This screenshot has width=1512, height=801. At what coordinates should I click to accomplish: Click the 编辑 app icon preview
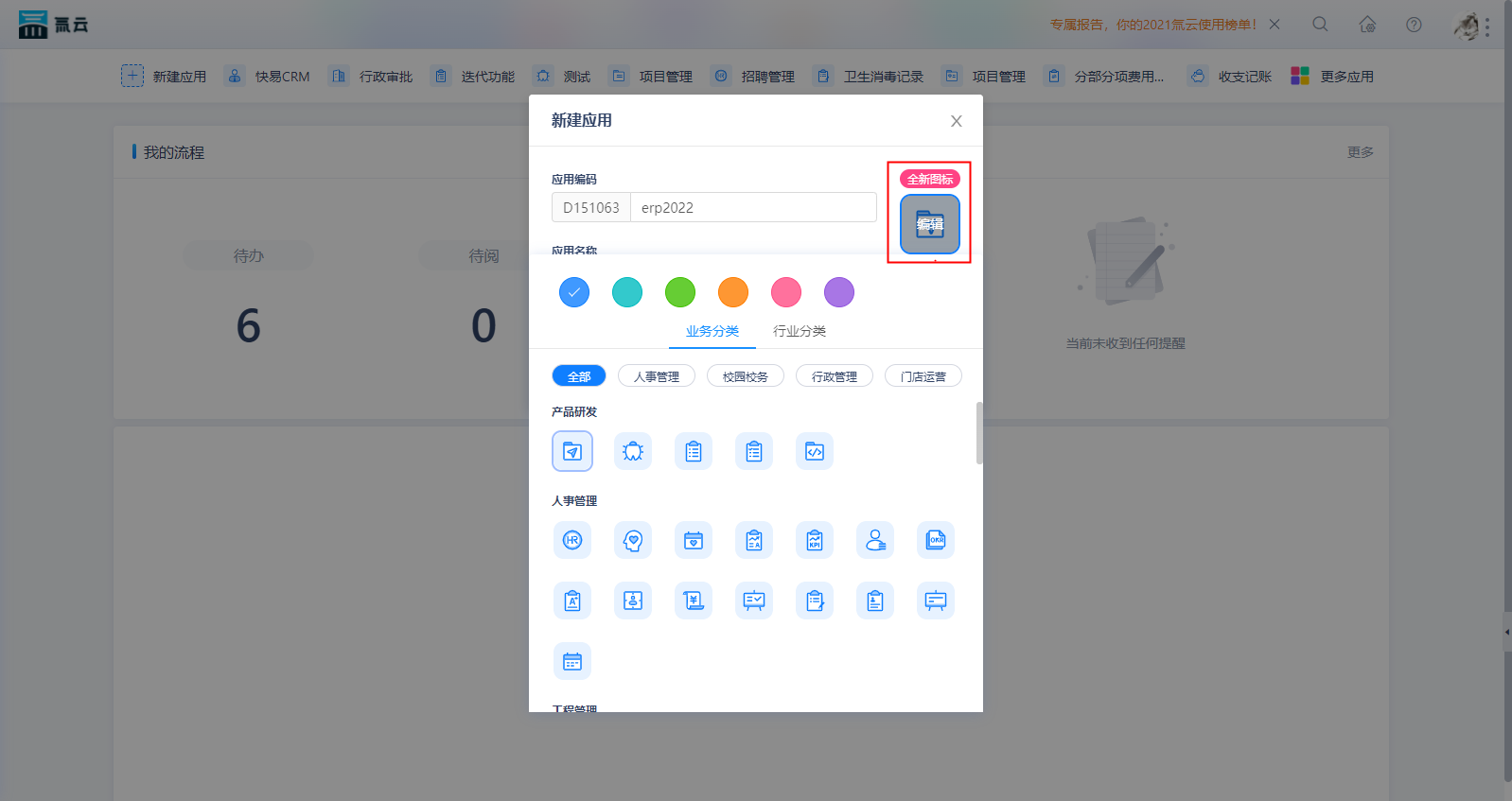[x=930, y=224]
